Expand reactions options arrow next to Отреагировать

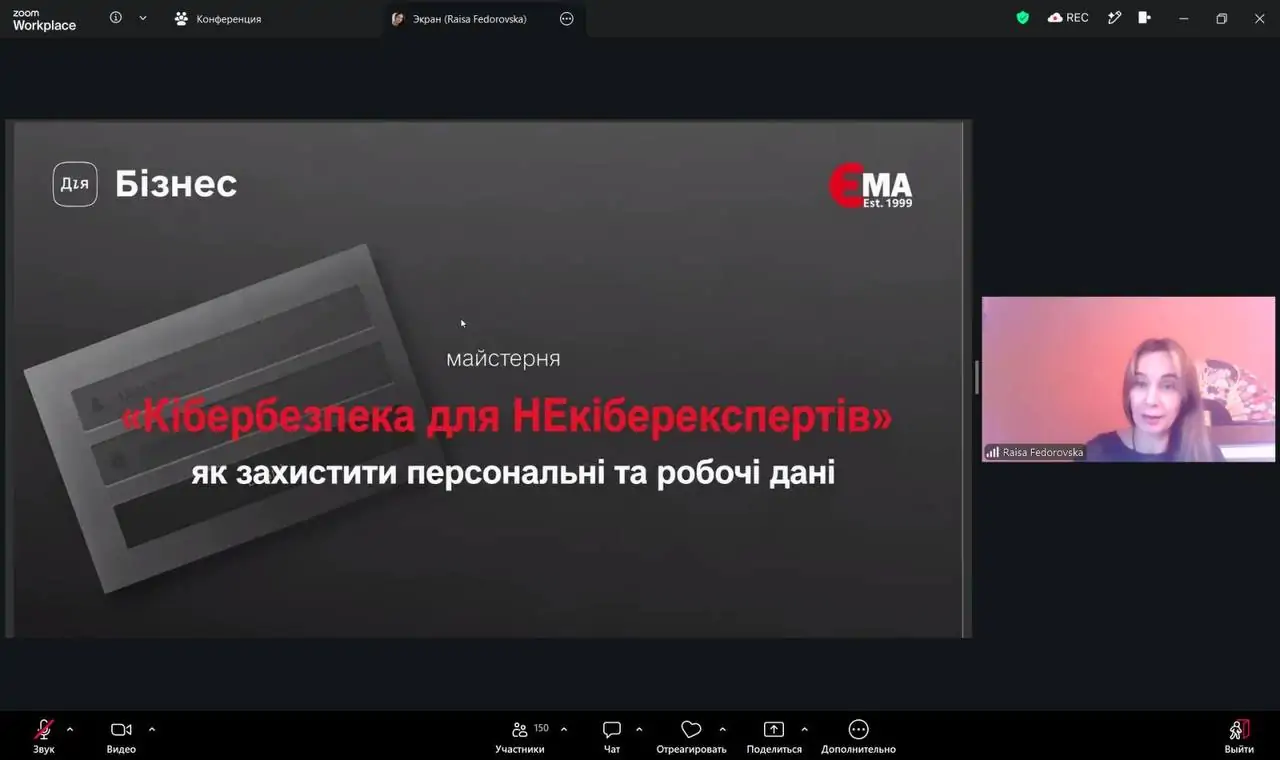(x=723, y=729)
